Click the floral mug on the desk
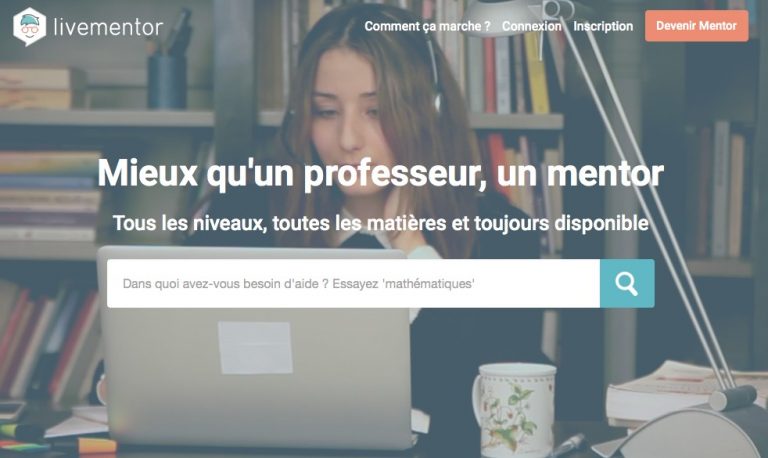This screenshot has height=458, width=768. (514, 409)
